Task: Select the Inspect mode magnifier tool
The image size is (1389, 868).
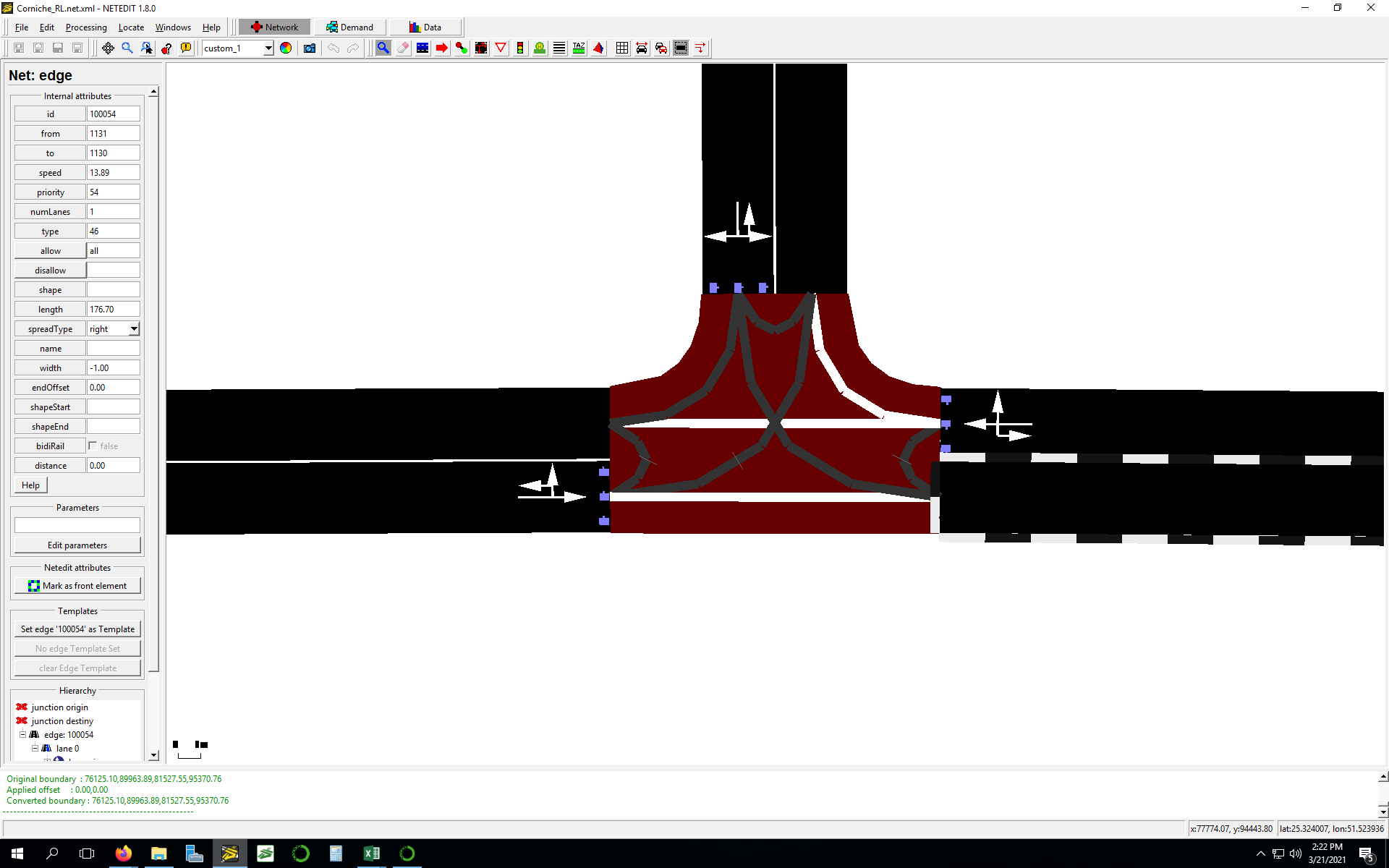Action: point(383,48)
